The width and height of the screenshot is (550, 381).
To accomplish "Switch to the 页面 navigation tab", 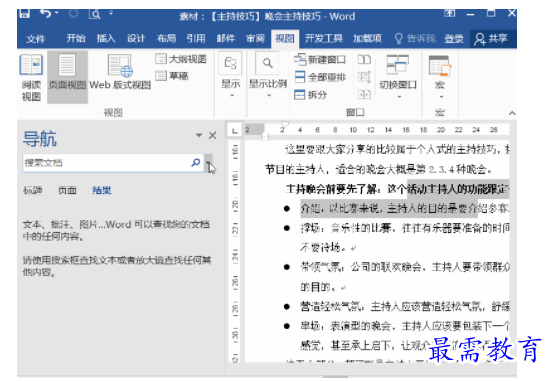I will pos(67,190).
